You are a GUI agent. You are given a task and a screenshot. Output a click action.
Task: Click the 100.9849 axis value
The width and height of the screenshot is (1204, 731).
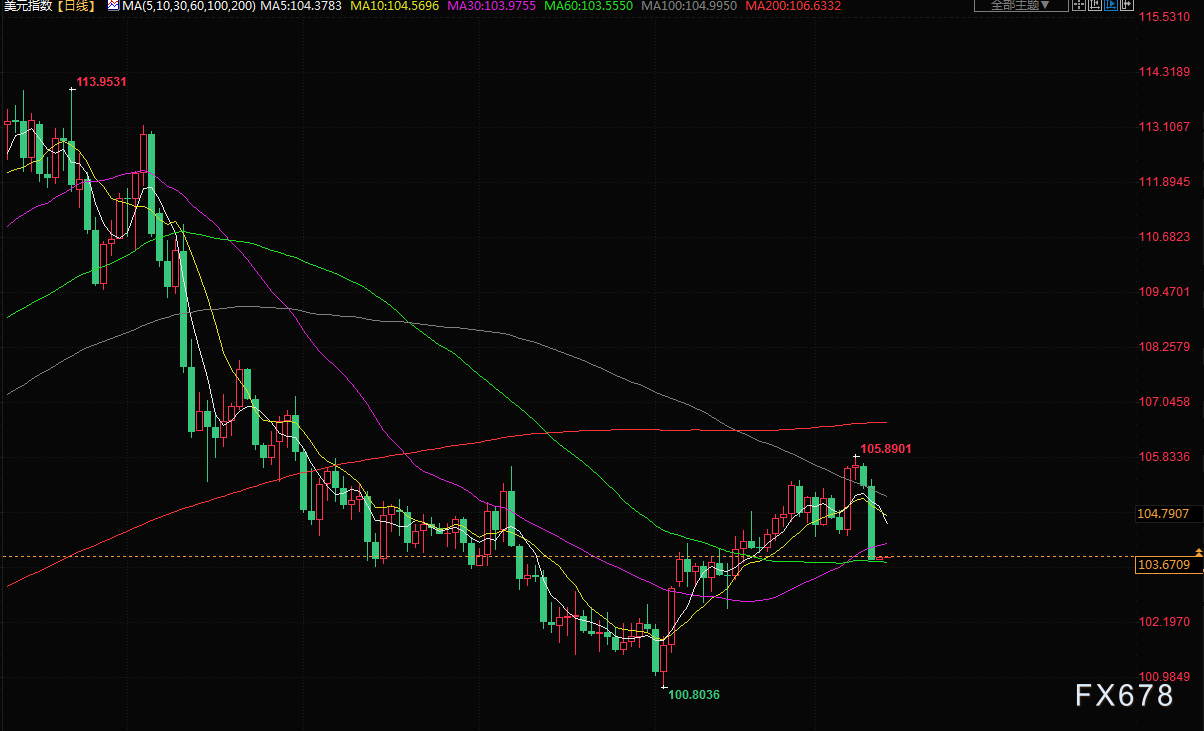[1164, 677]
